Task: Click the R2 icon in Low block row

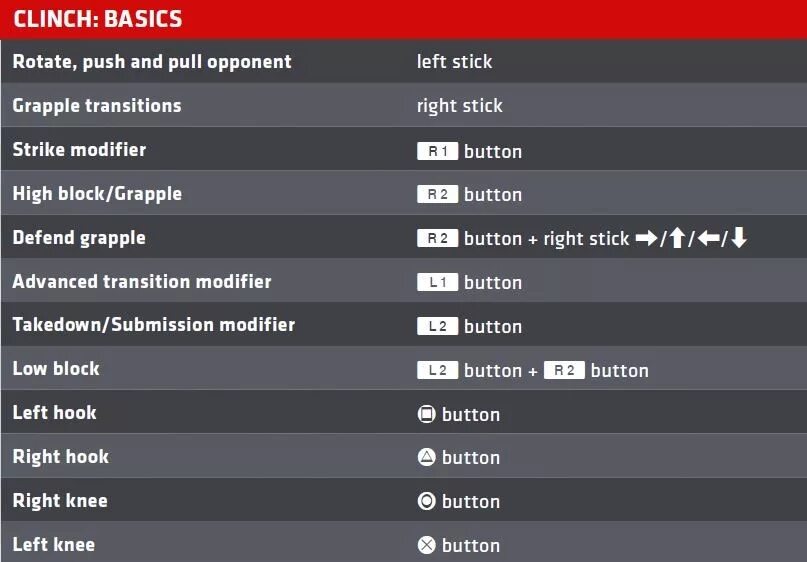Action: click(564, 370)
